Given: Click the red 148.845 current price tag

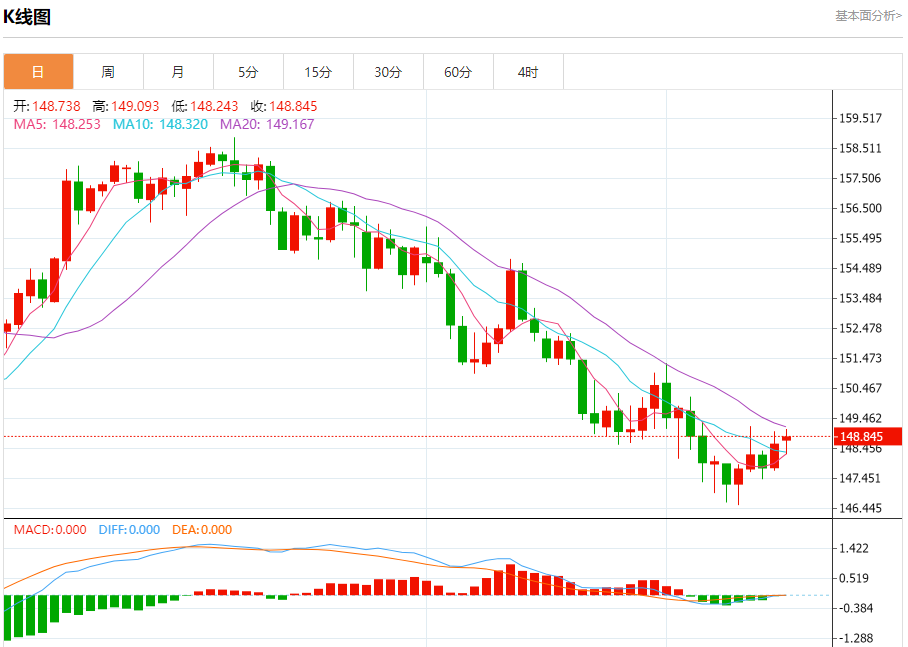Looking at the screenshot, I should [867, 437].
